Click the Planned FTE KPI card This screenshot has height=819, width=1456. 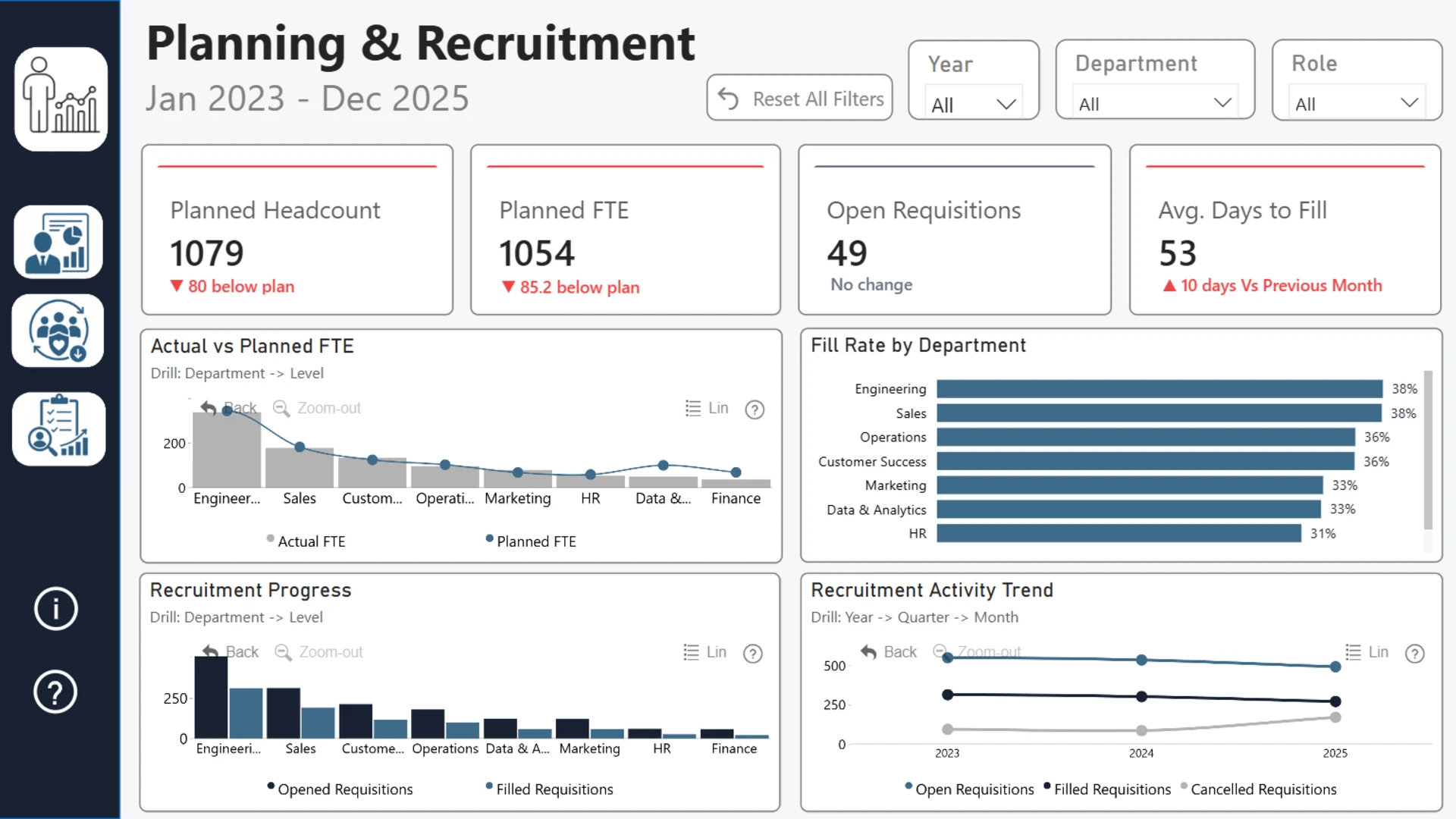tap(626, 230)
